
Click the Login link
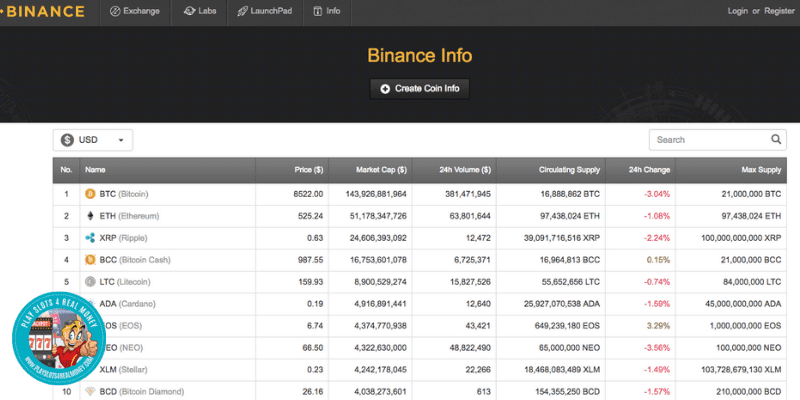[x=737, y=11]
